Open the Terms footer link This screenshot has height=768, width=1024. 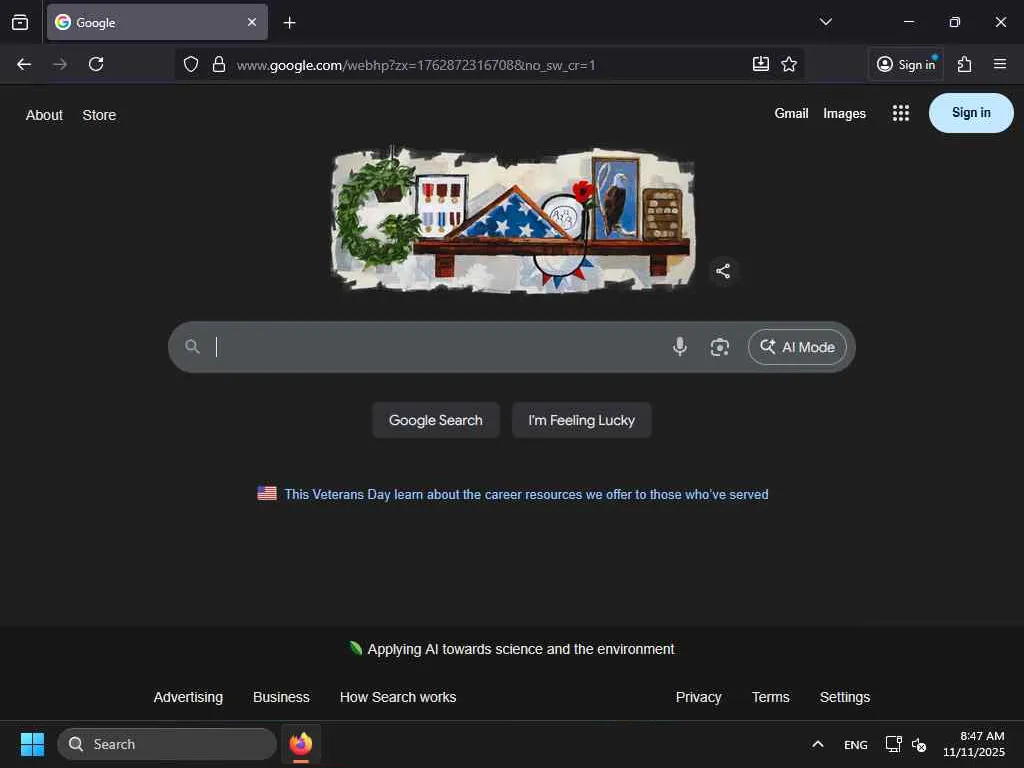coord(771,697)
